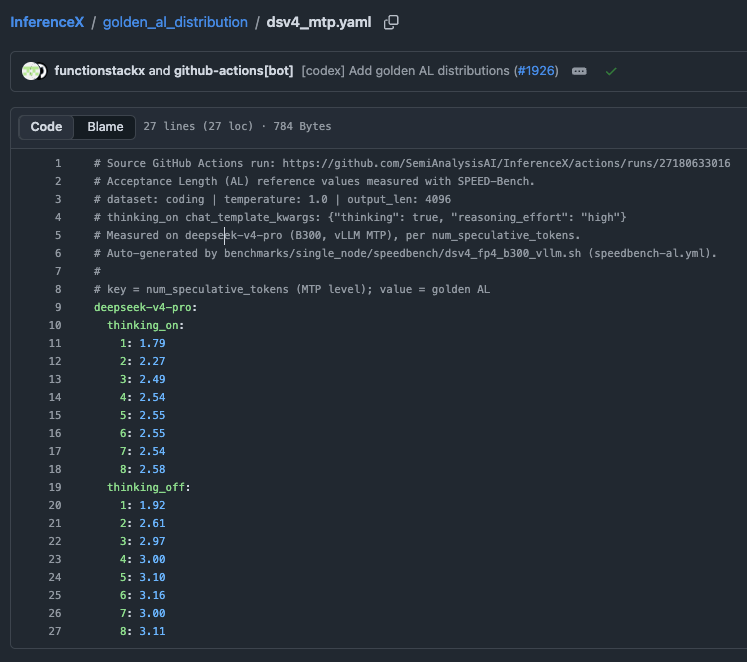Switch to the Blame tab
Screen dimensions: 747x662
click(x=105, y=127)
